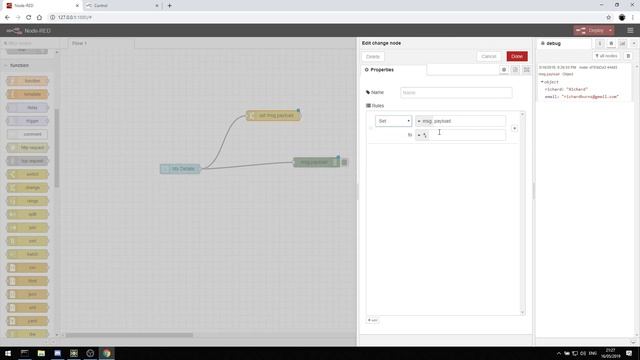Screen dimensions: 640x360
Task: Clear the debug log with trash icon
Action: click(x=628, y=56)
